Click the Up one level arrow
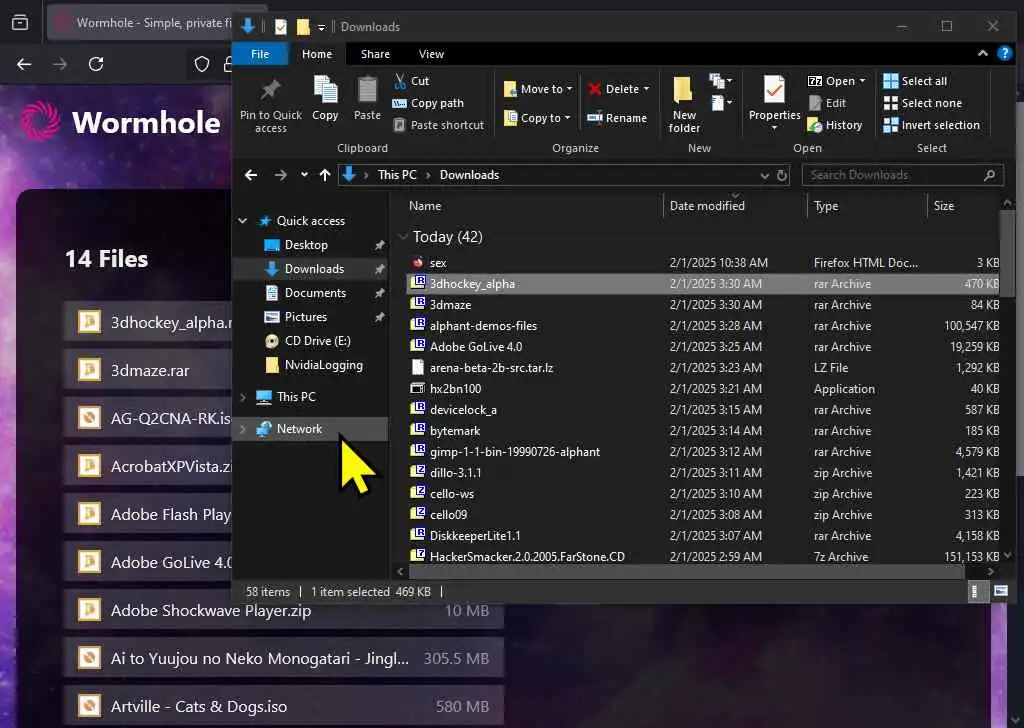 pyautogui.click(x=325, y=175)
